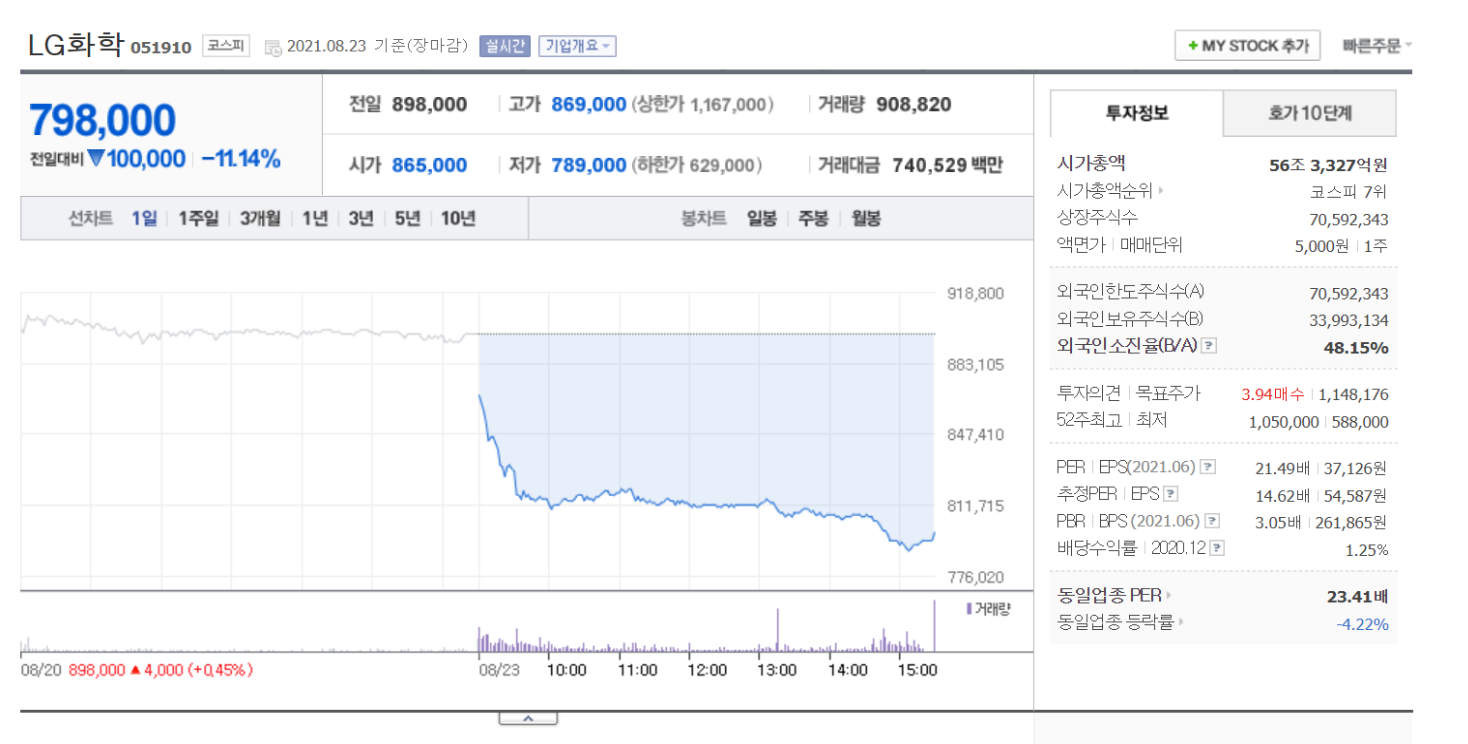Click the blue down-triangle beside 100,000
The image size is (1468, 744).
(x=96, y=158)
